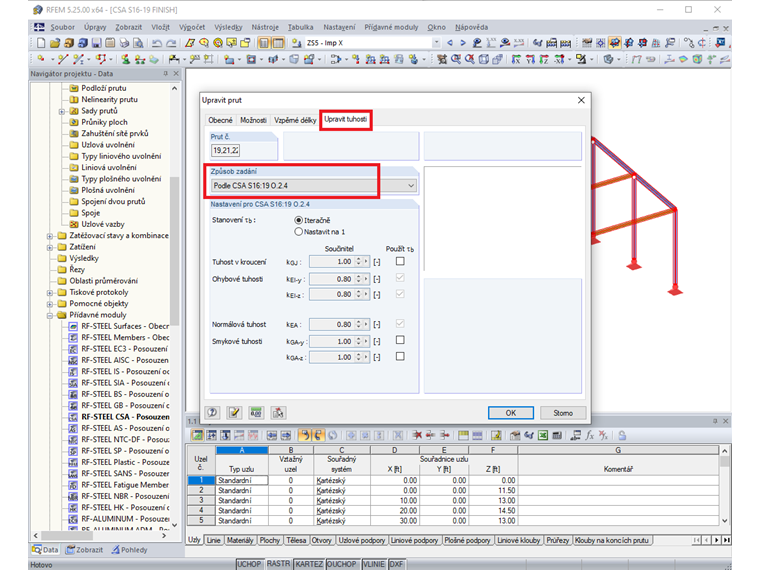This screenshot has height=570, width=760.
Task: Click the fx formula icon in table toolbar
Action: click(x=589, y=435)
